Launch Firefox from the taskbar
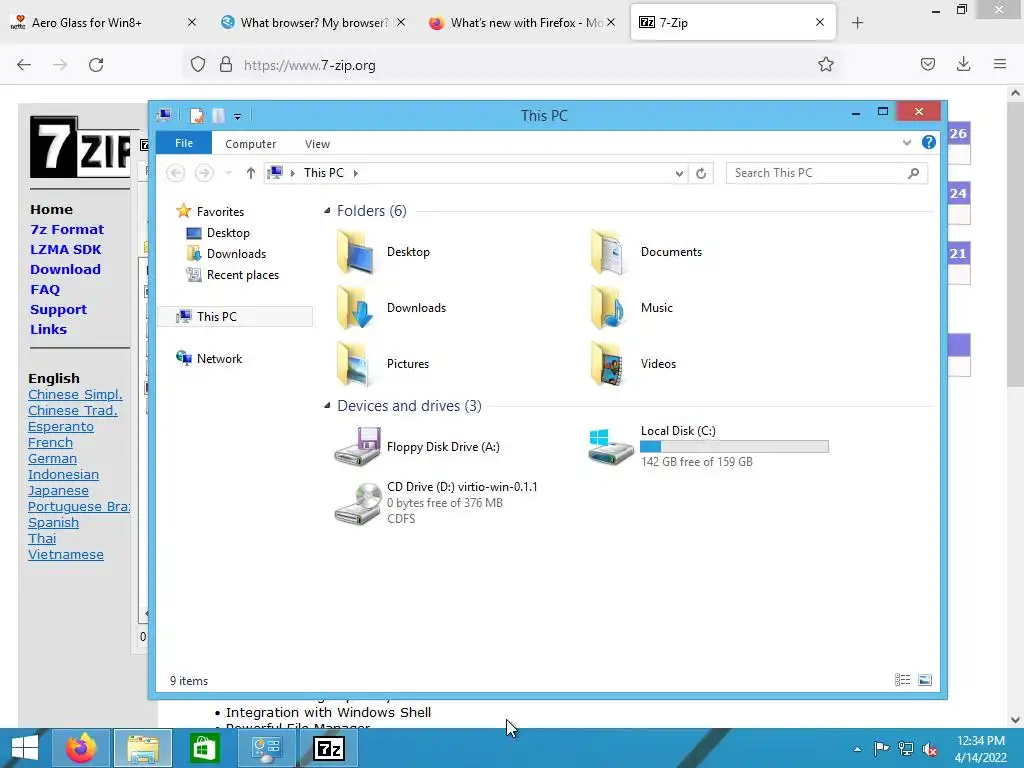 (x=81, y=748)
